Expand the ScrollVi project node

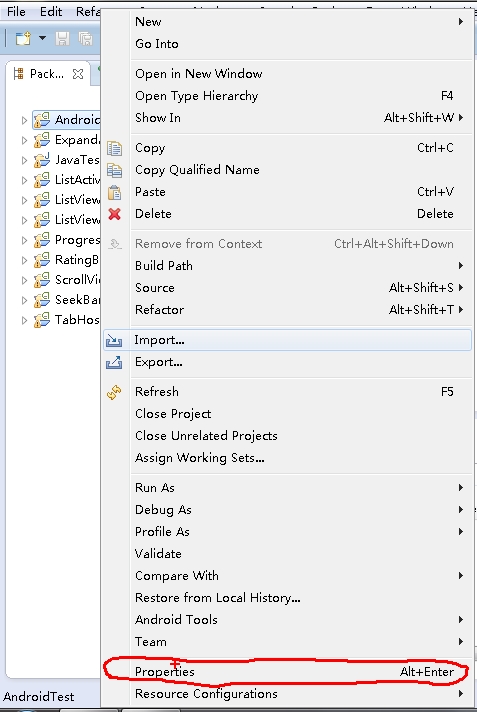(25, 280)
